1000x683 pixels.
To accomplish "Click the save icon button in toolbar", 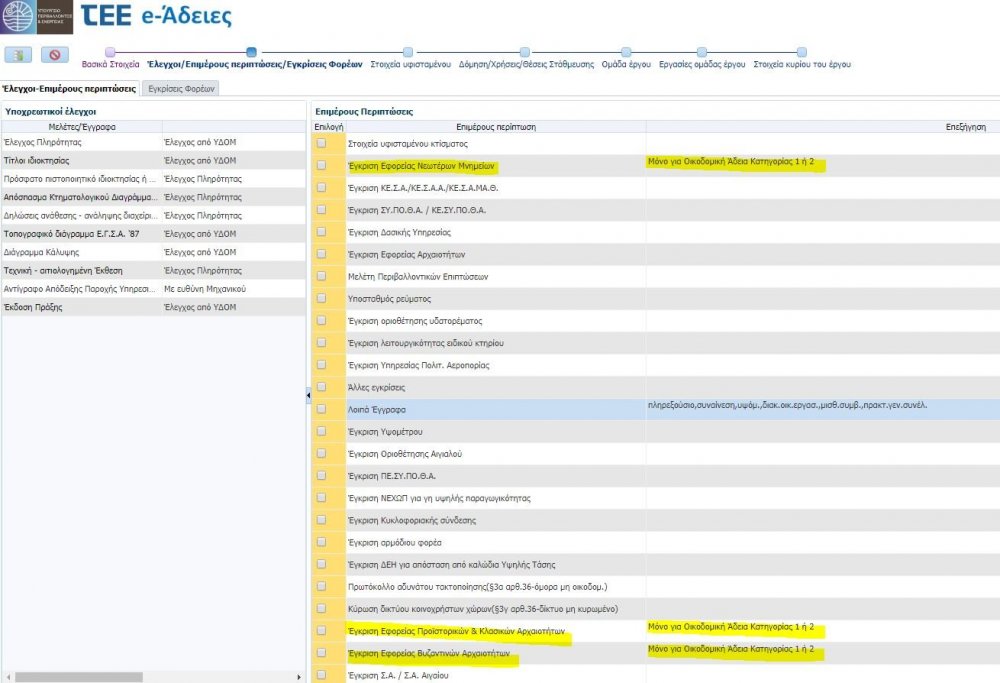I will tap(19, 56).
